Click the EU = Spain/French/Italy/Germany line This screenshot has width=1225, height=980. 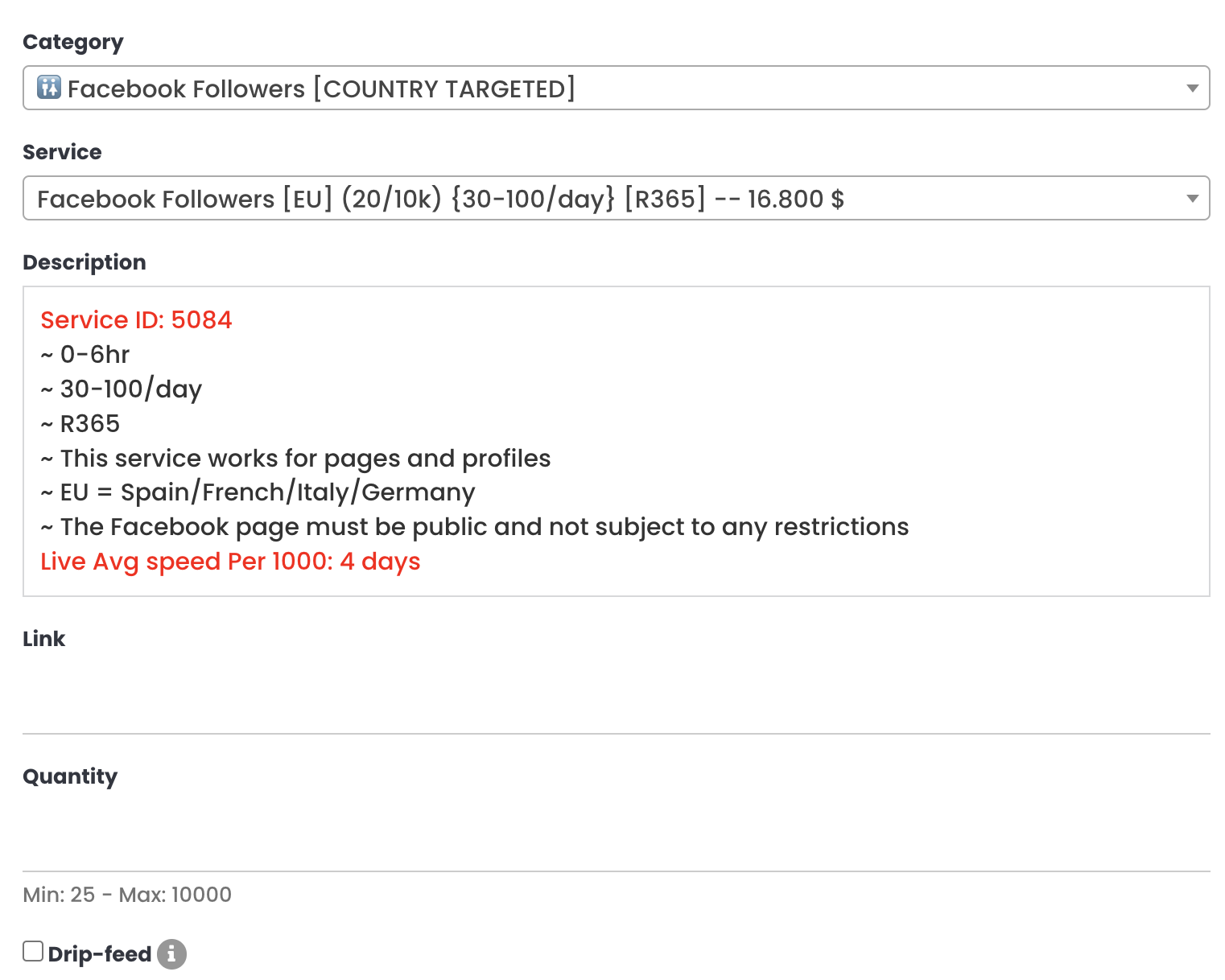[x=258, y=492]
